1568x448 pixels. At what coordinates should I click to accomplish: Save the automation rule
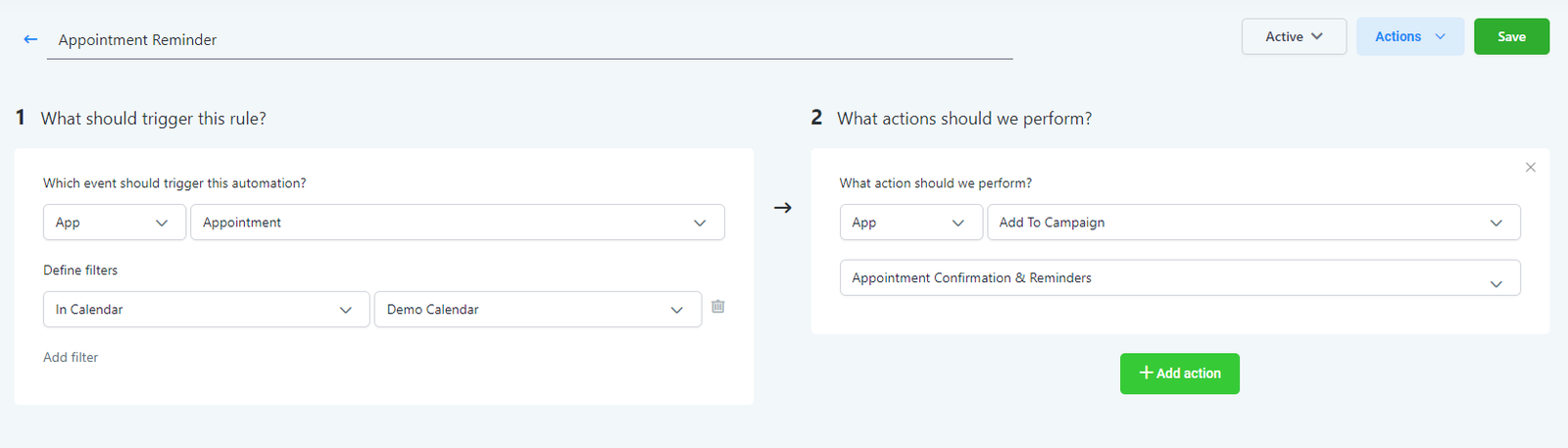click(x=1510, y=36)
